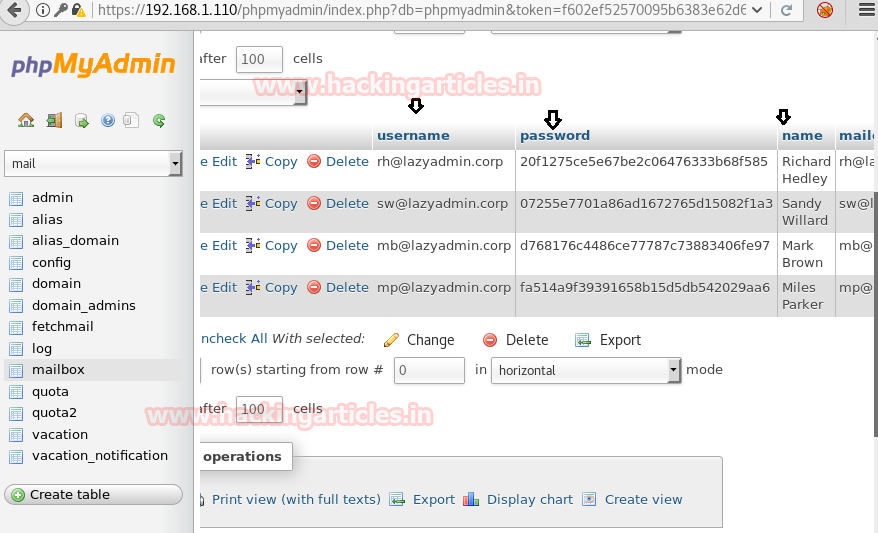This screenshot has width=878, height=533.
Task: Click table icon next to quota
Action: 16,392
